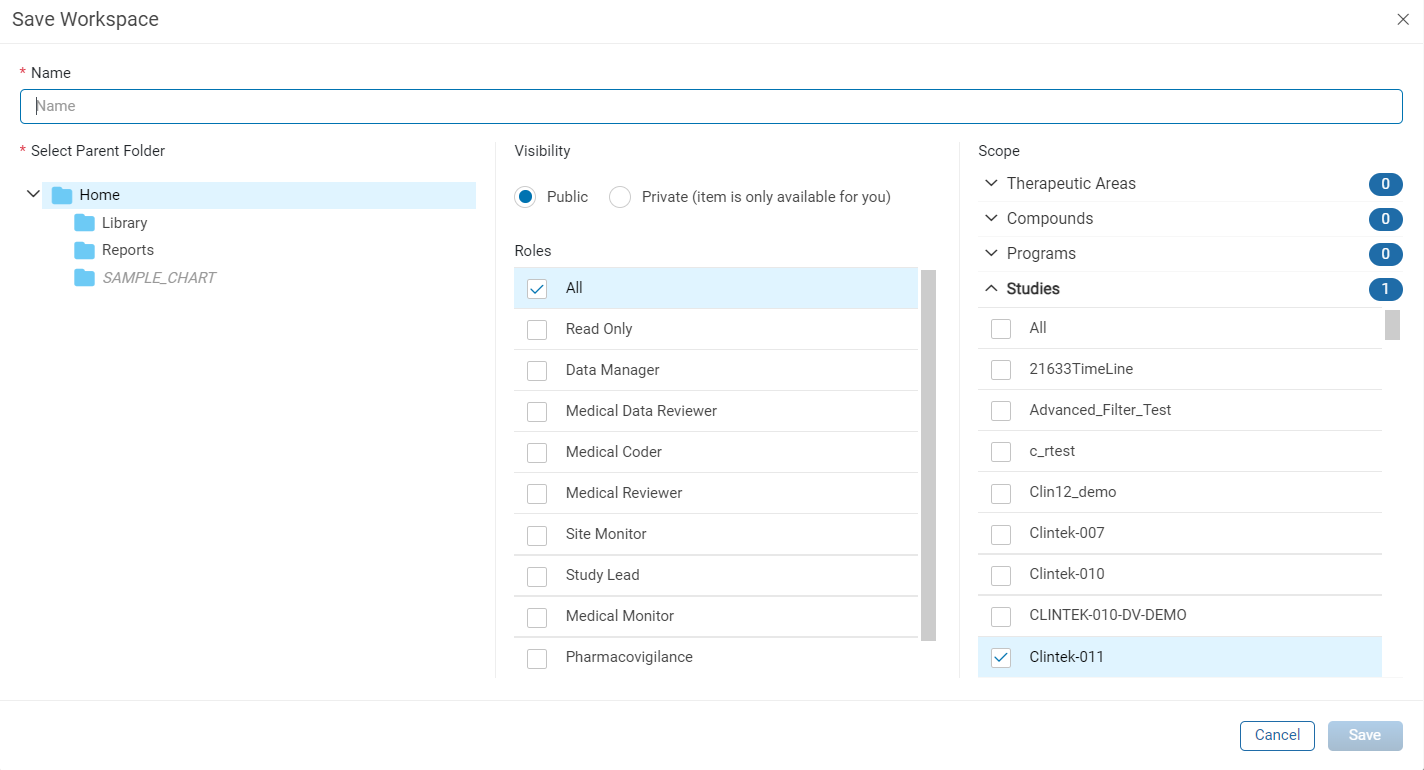1424x770 pixels.
Task: Click the Cancel button
Action: tap(1277, 735)
